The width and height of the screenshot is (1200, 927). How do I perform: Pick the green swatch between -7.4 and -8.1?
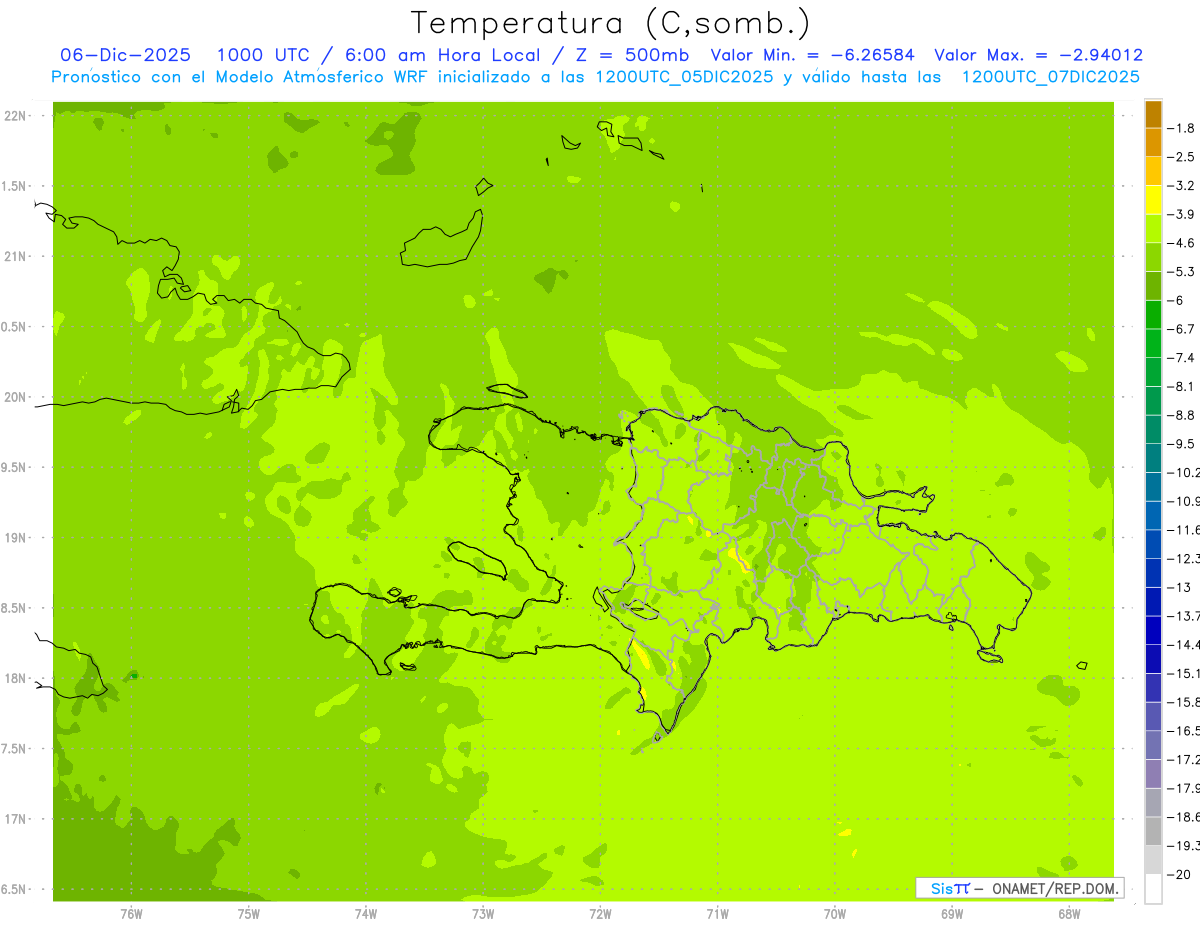[x=1153, y=372]
